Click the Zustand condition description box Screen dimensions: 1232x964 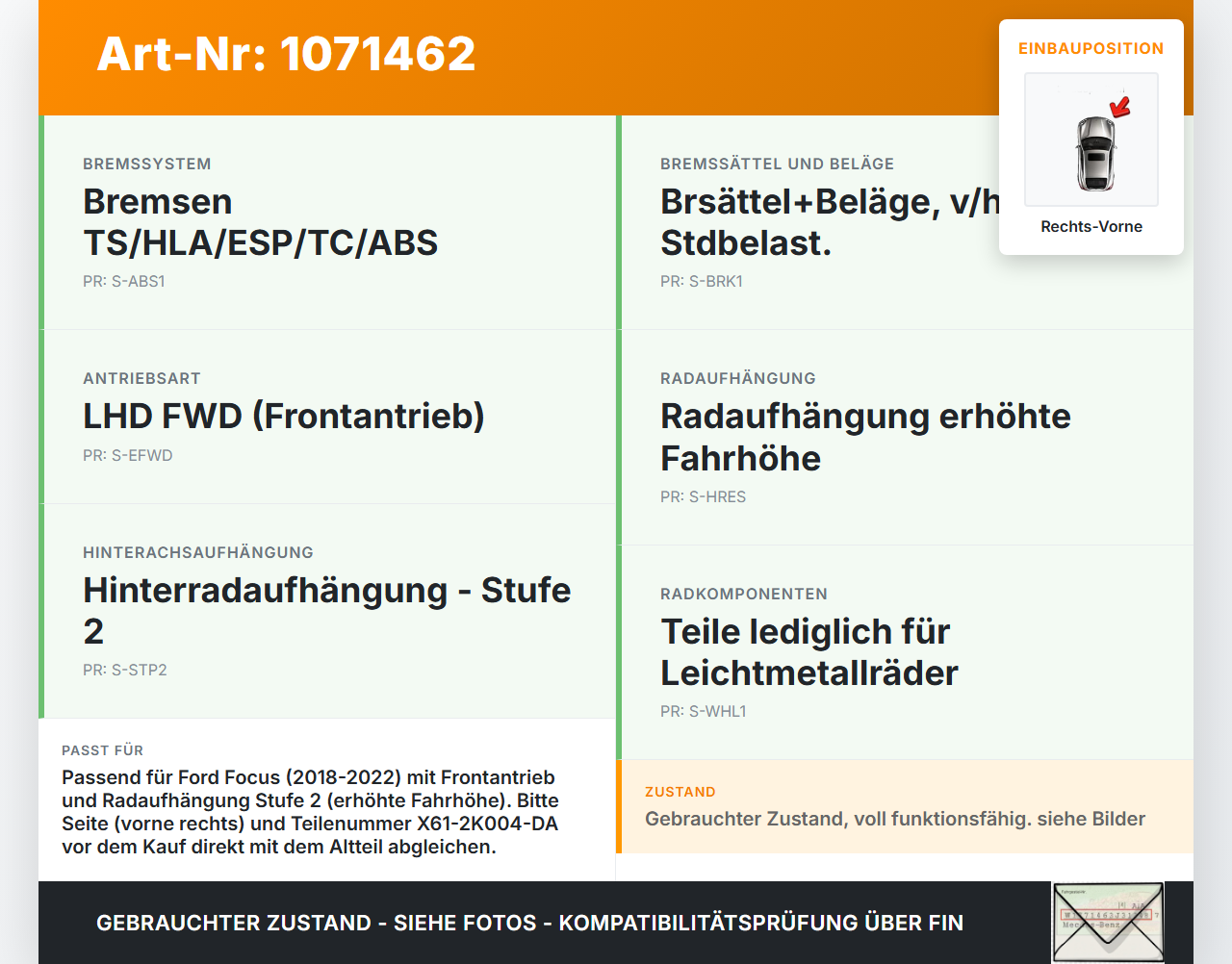[905, 806]
